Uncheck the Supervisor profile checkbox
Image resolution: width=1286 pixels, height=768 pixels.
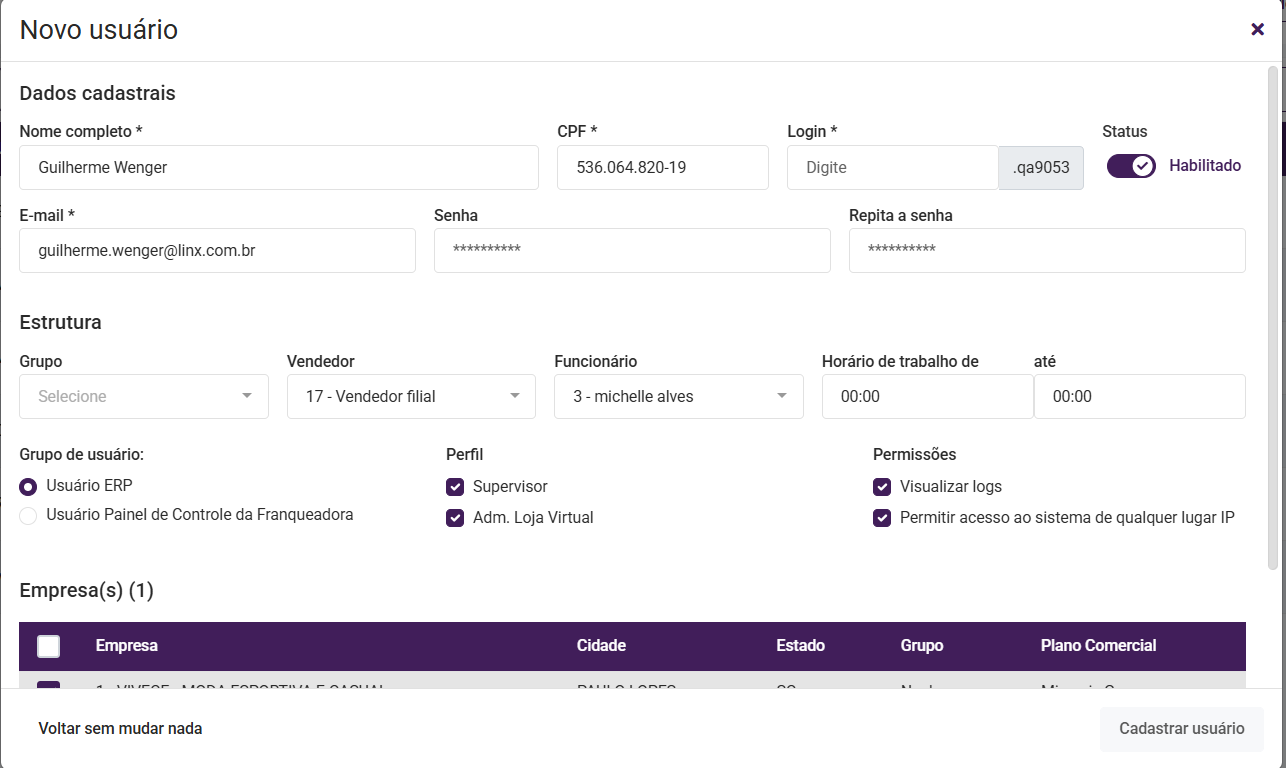[x=455, y=487]
